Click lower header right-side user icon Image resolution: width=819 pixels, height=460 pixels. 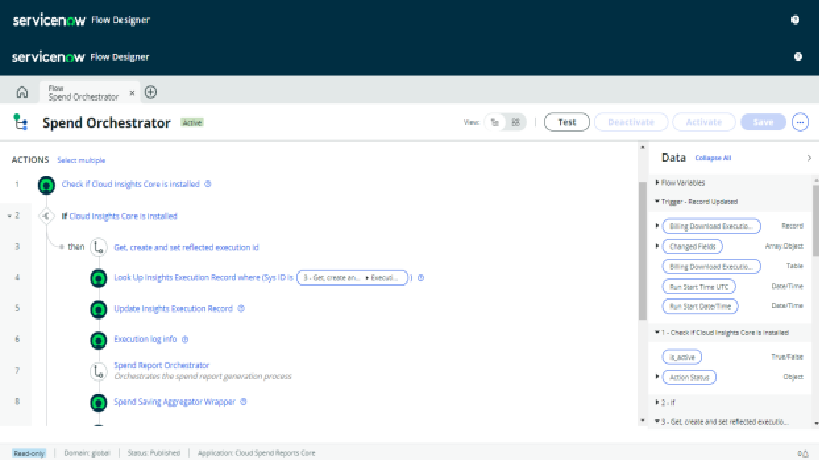[798, 57]
